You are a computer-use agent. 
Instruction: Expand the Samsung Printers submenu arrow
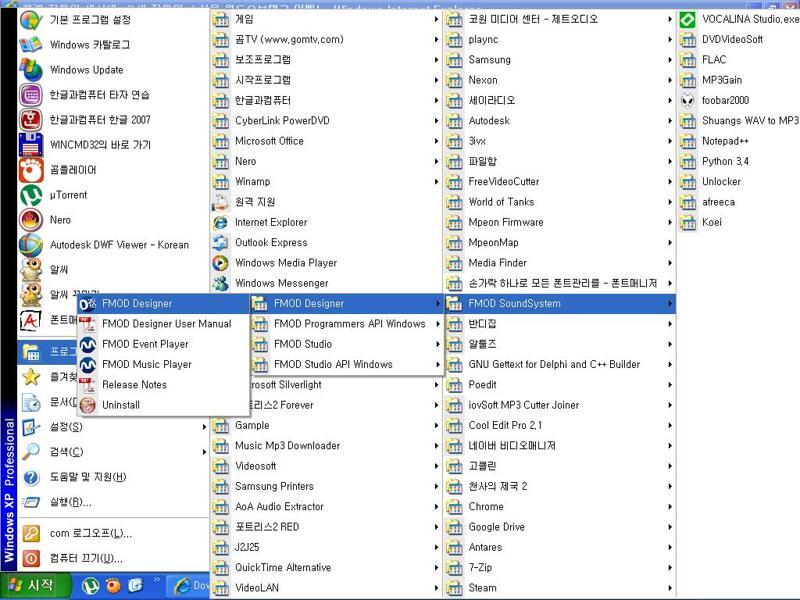click(436, 486)
